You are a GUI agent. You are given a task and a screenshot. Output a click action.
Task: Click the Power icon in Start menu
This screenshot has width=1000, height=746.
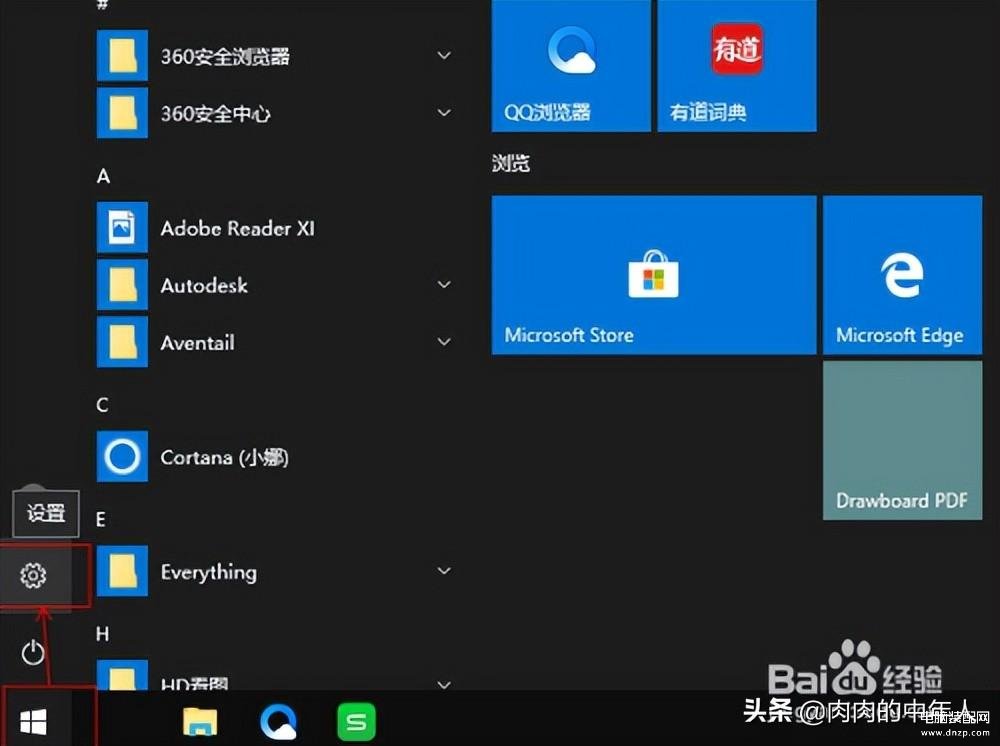coord(33,653)
